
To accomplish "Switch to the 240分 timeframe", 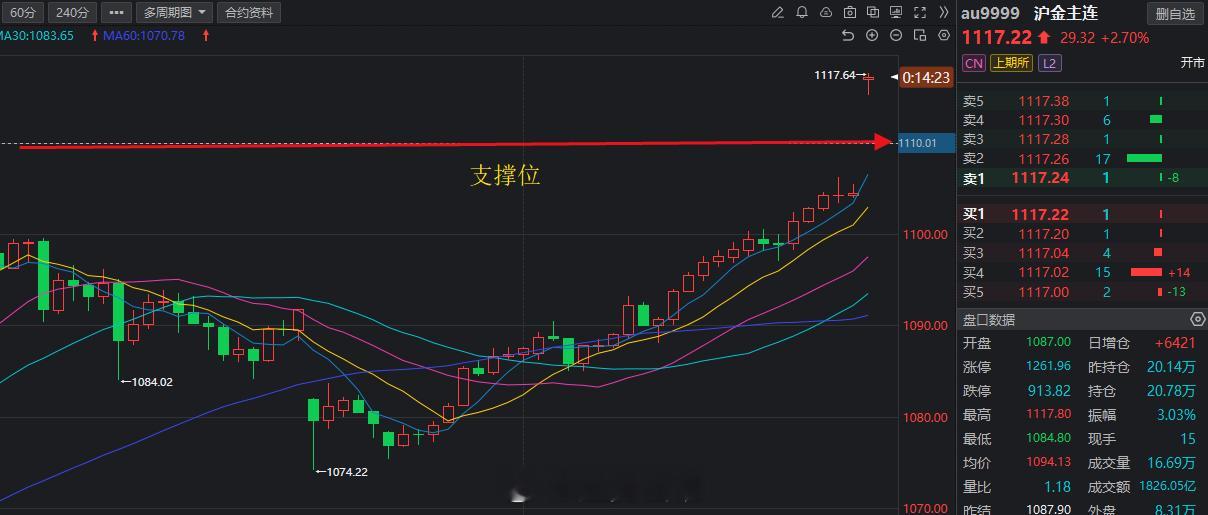I will (x=71, y=13).
